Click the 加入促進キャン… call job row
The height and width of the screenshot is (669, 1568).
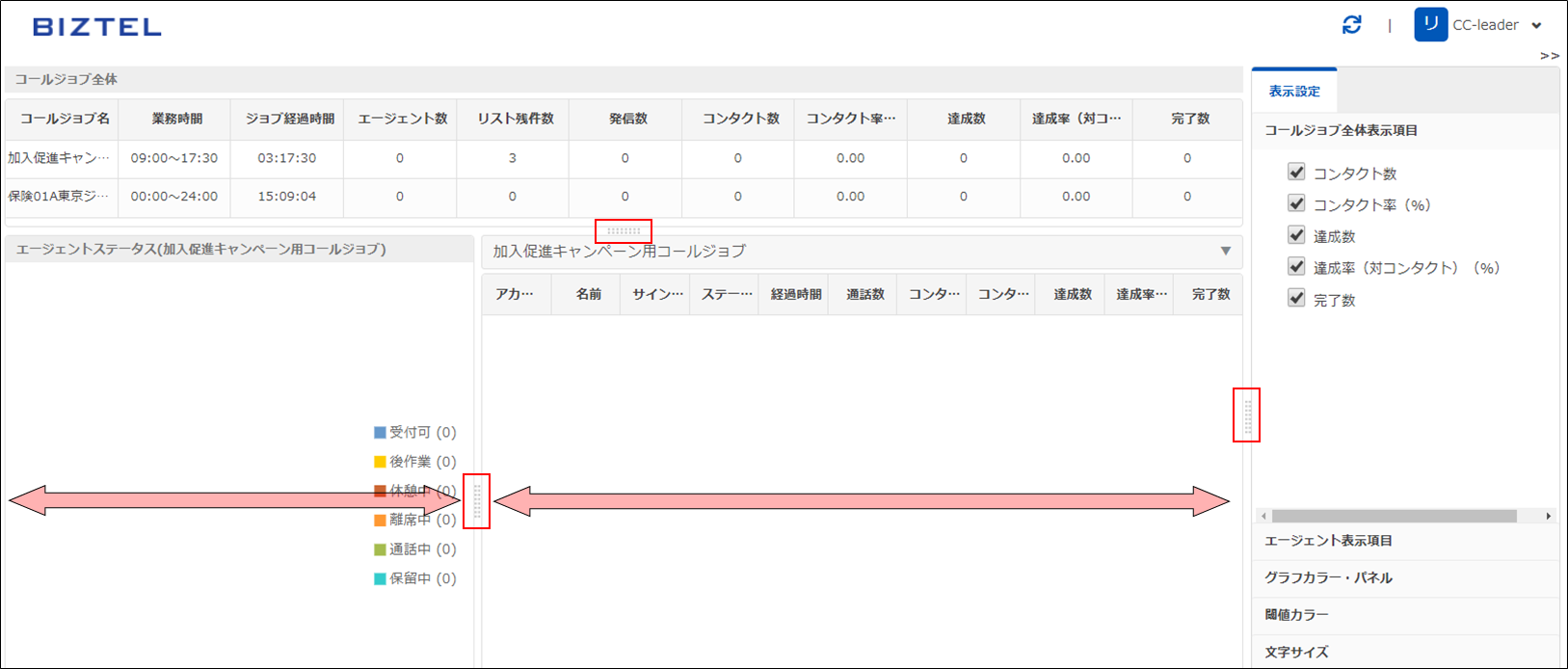tap(60, 158)
